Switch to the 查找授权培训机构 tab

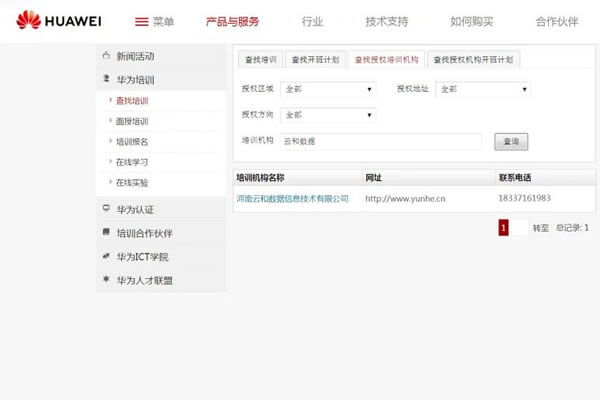pos(386,59)
